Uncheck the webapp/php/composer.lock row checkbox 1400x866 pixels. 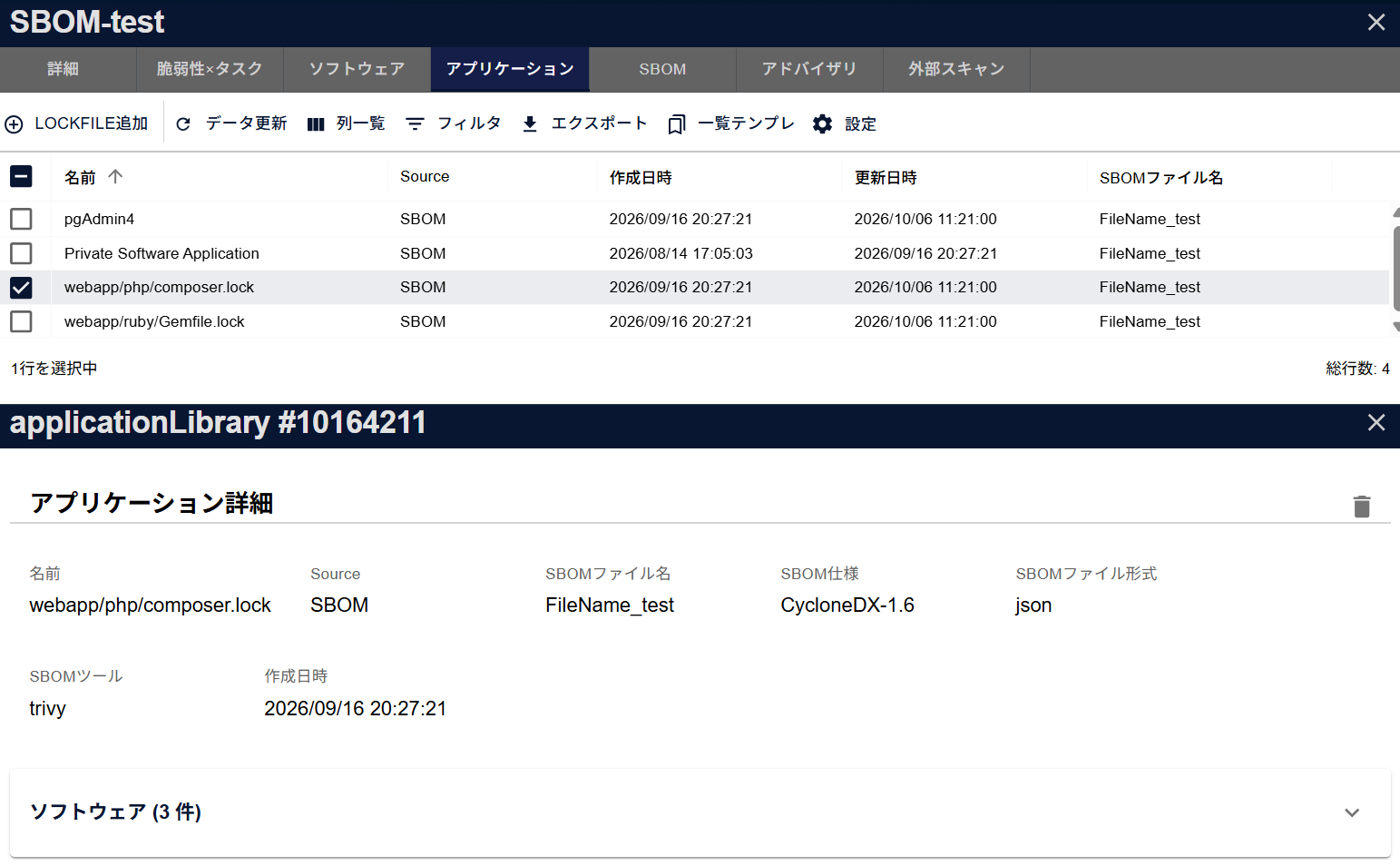pos(21,288)
